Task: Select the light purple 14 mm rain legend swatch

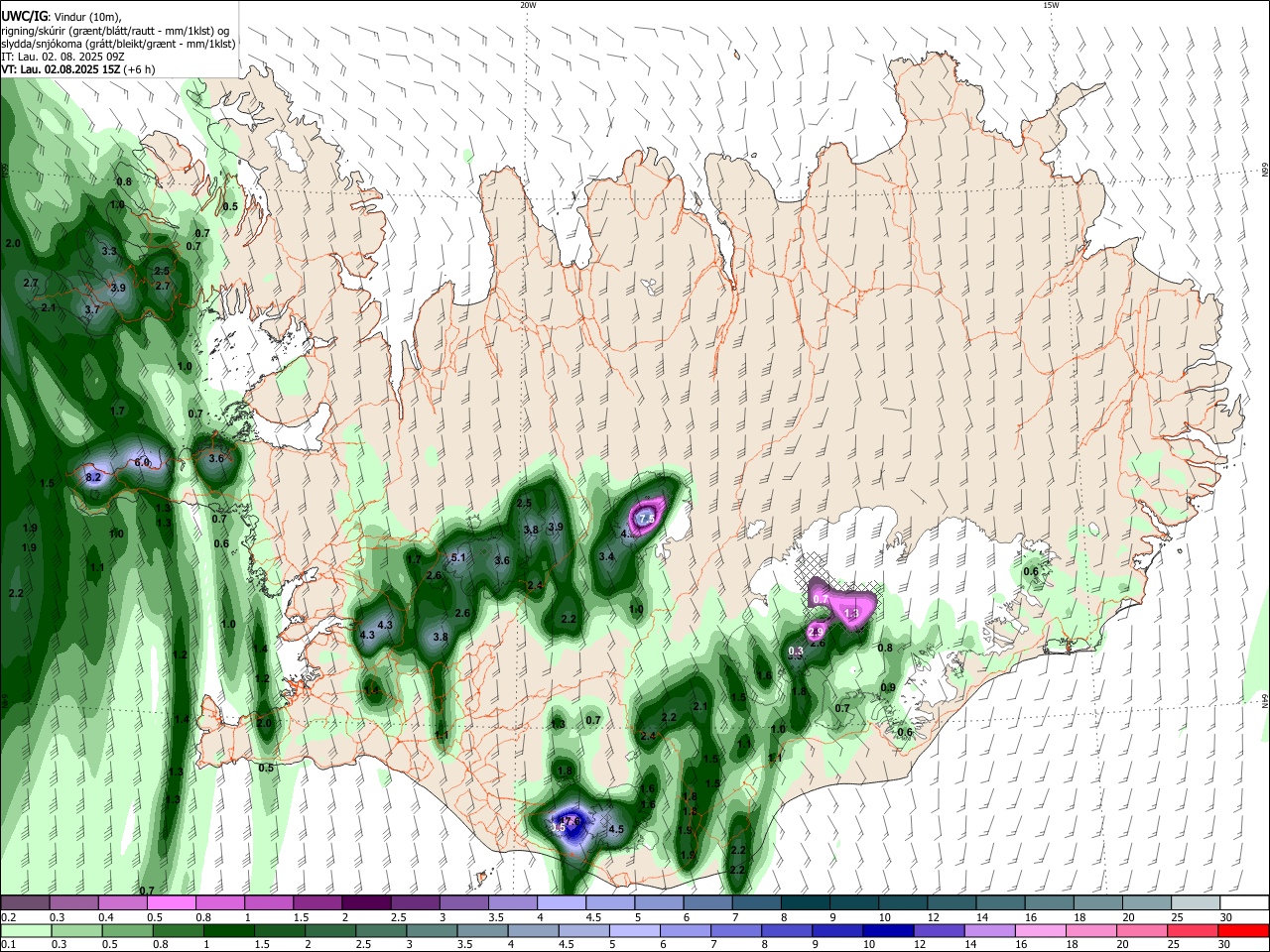Action: [988, 930]
